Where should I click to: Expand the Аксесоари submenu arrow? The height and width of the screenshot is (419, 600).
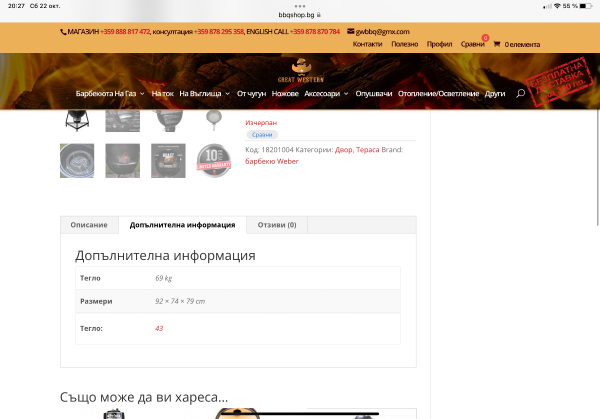coord(346,94)
